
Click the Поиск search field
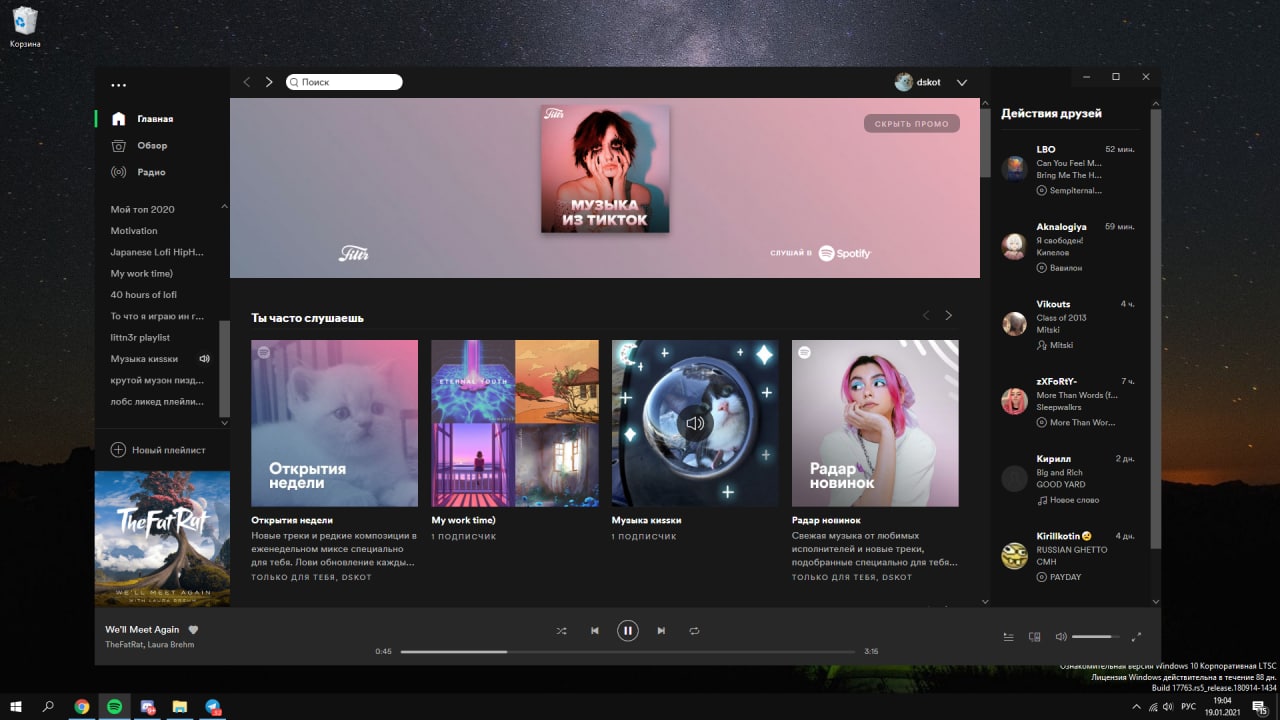click(344, 82)
